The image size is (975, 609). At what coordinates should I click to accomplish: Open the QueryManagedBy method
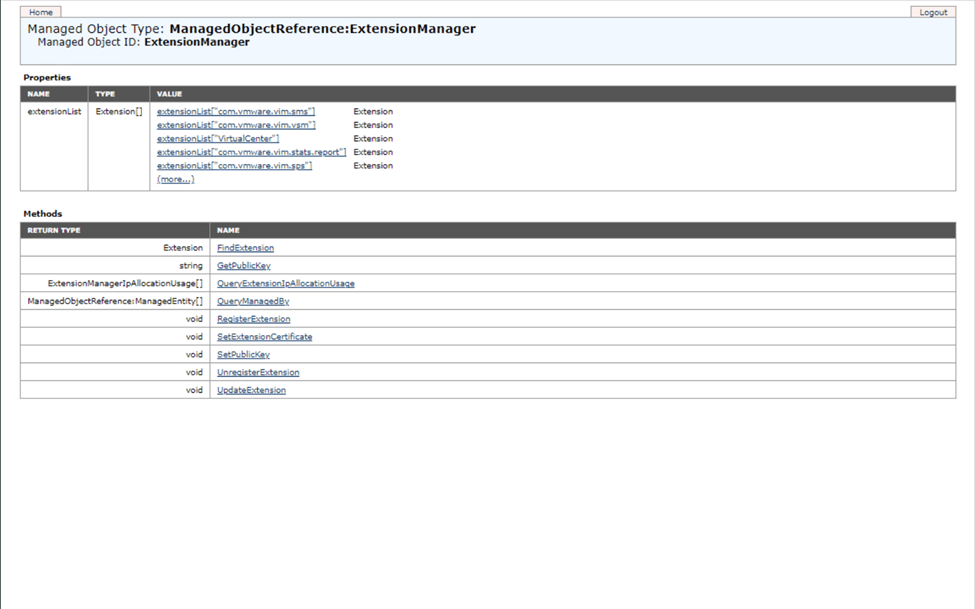253,301
